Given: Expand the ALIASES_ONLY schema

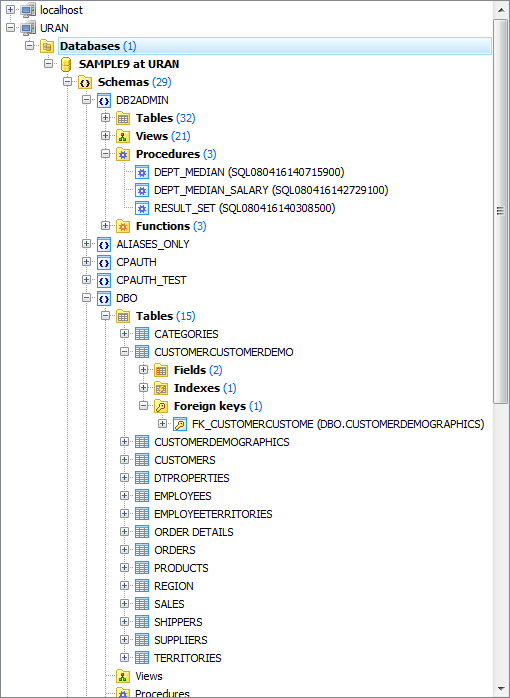Looking at the screenshot, I should [x=86, y=243].
